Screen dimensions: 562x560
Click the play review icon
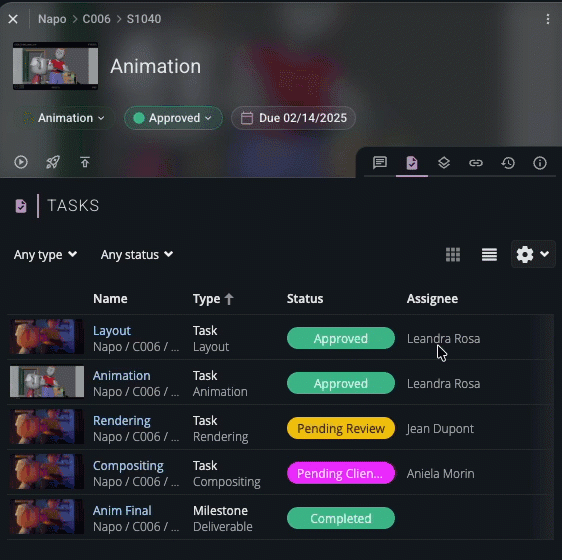tap(21, 162)
